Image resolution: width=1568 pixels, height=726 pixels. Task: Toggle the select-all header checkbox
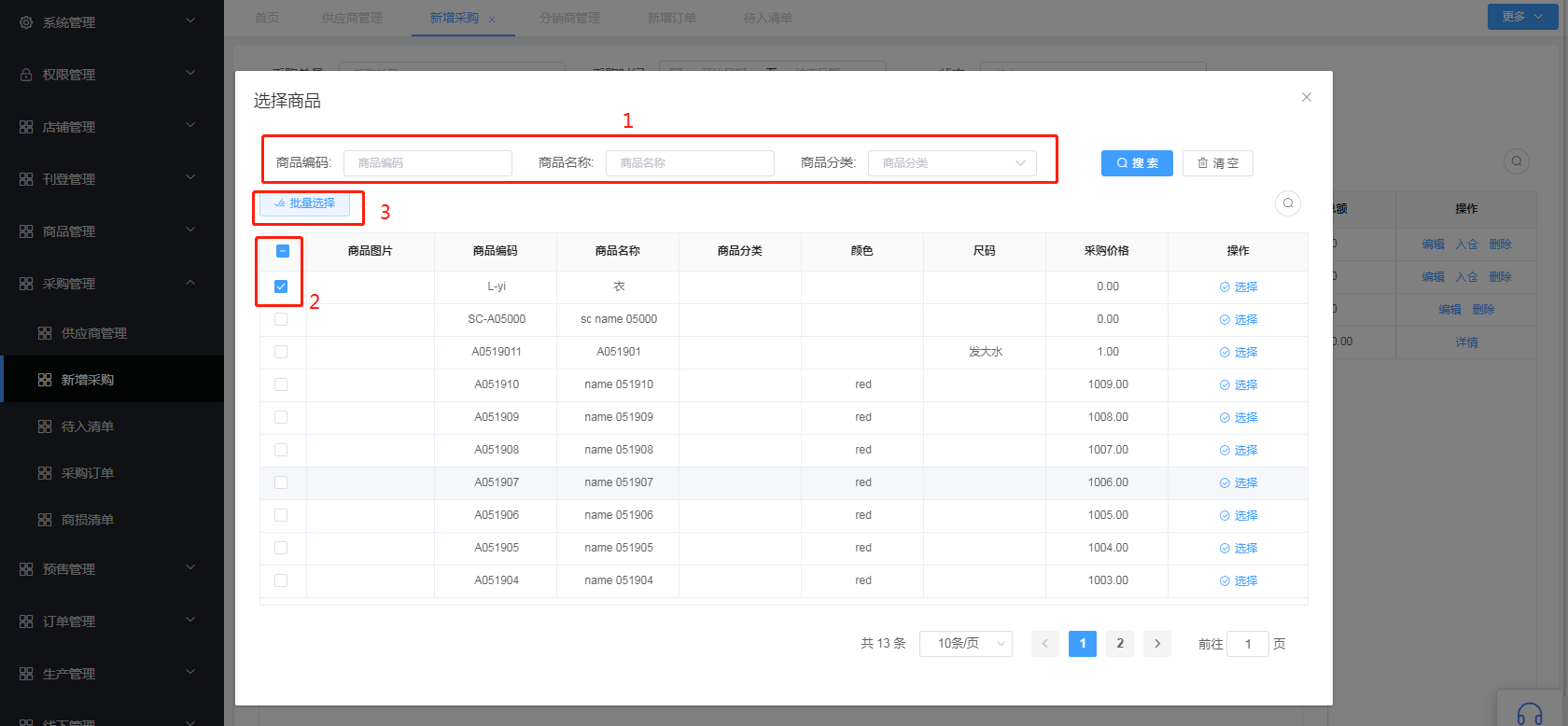283,251
